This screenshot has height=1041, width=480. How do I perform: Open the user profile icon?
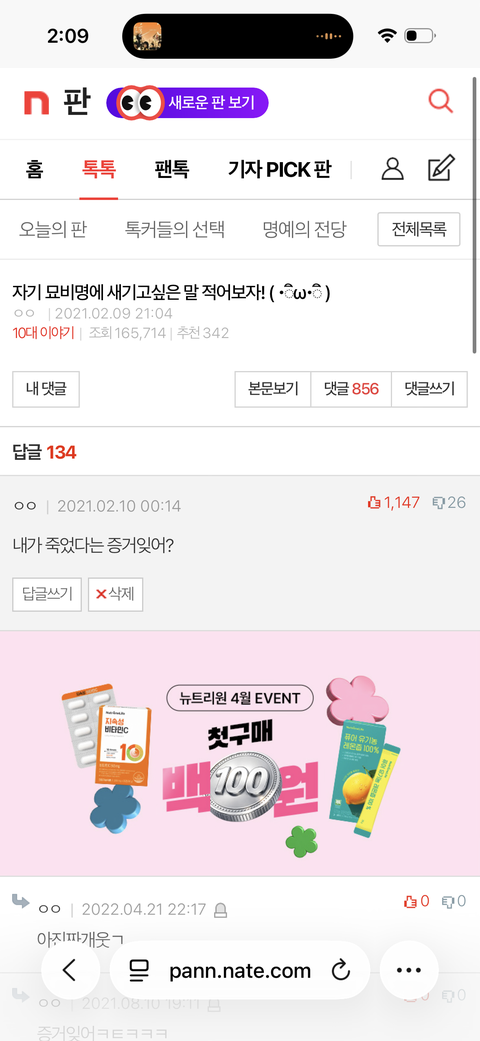tap(392, 169)
